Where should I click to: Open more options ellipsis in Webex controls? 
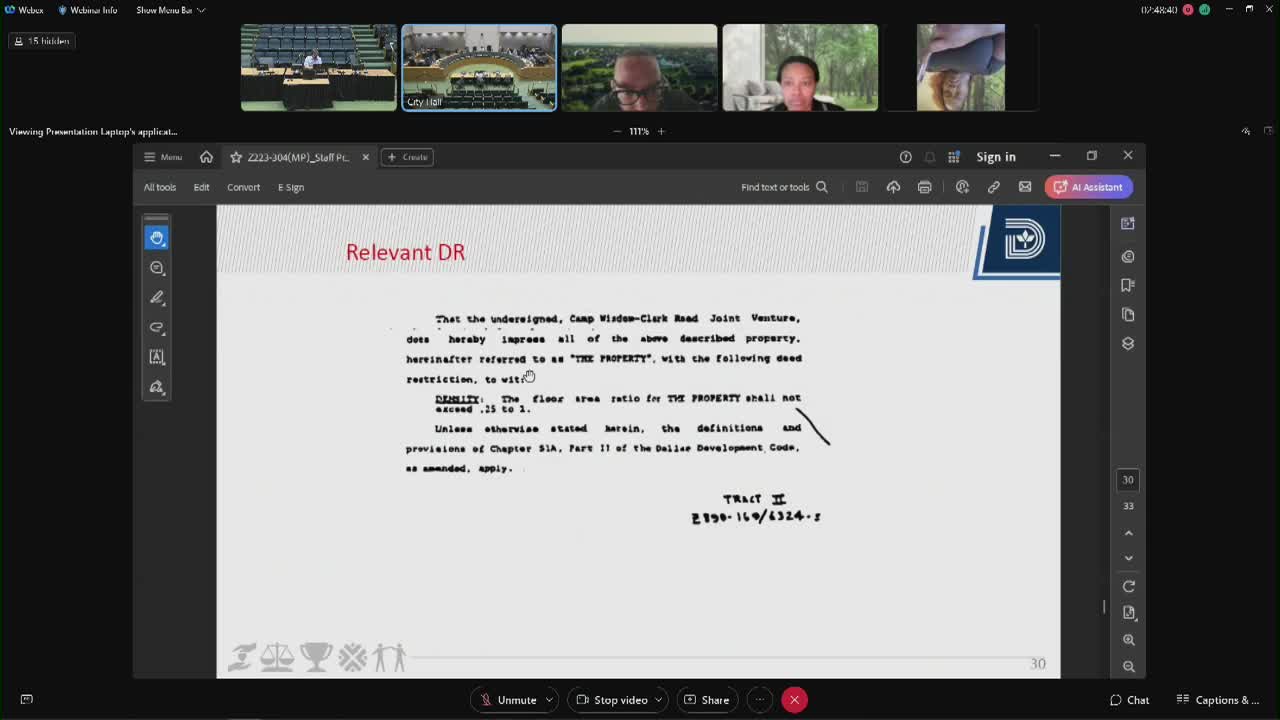760,700
